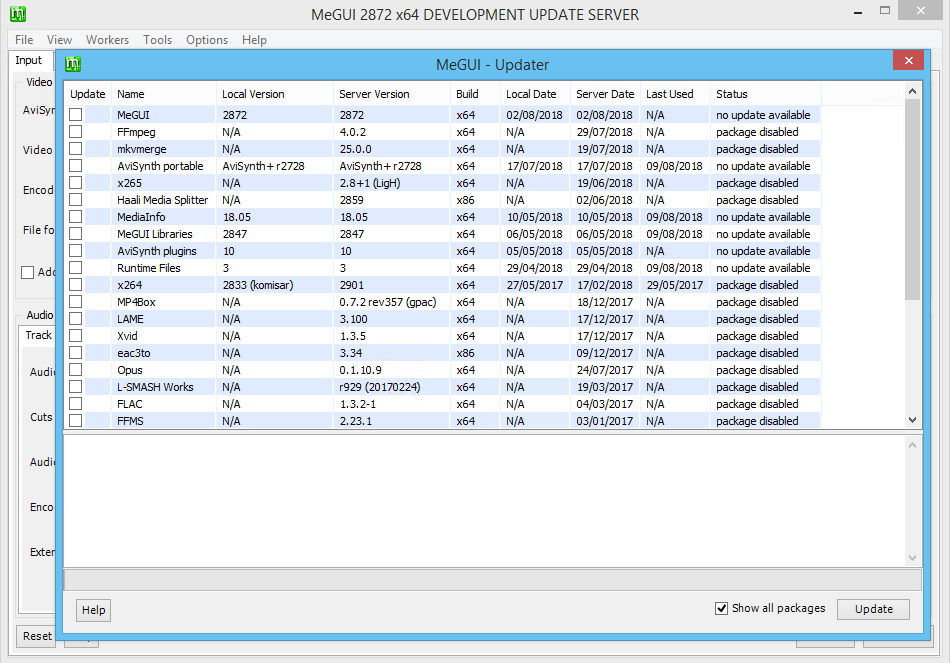This screenshot has height=663, width=950.
Task: Click the update progress bar
Action: [493, 579]
